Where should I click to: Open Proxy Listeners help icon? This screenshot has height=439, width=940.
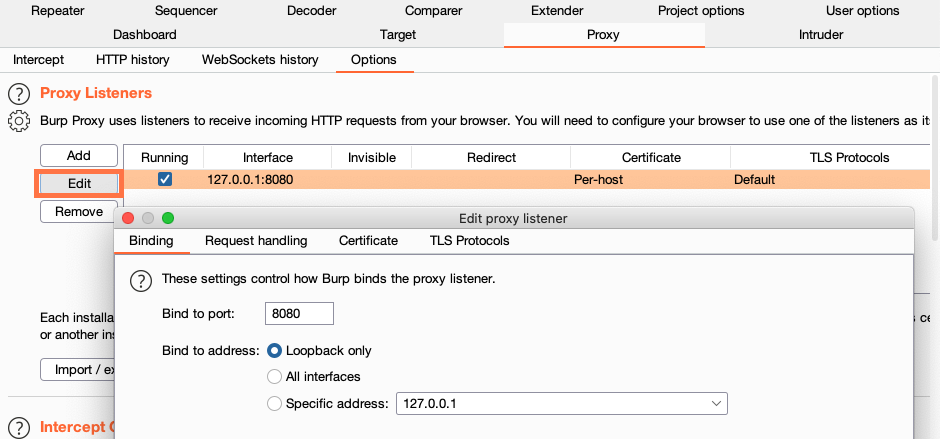click(19, 94)
